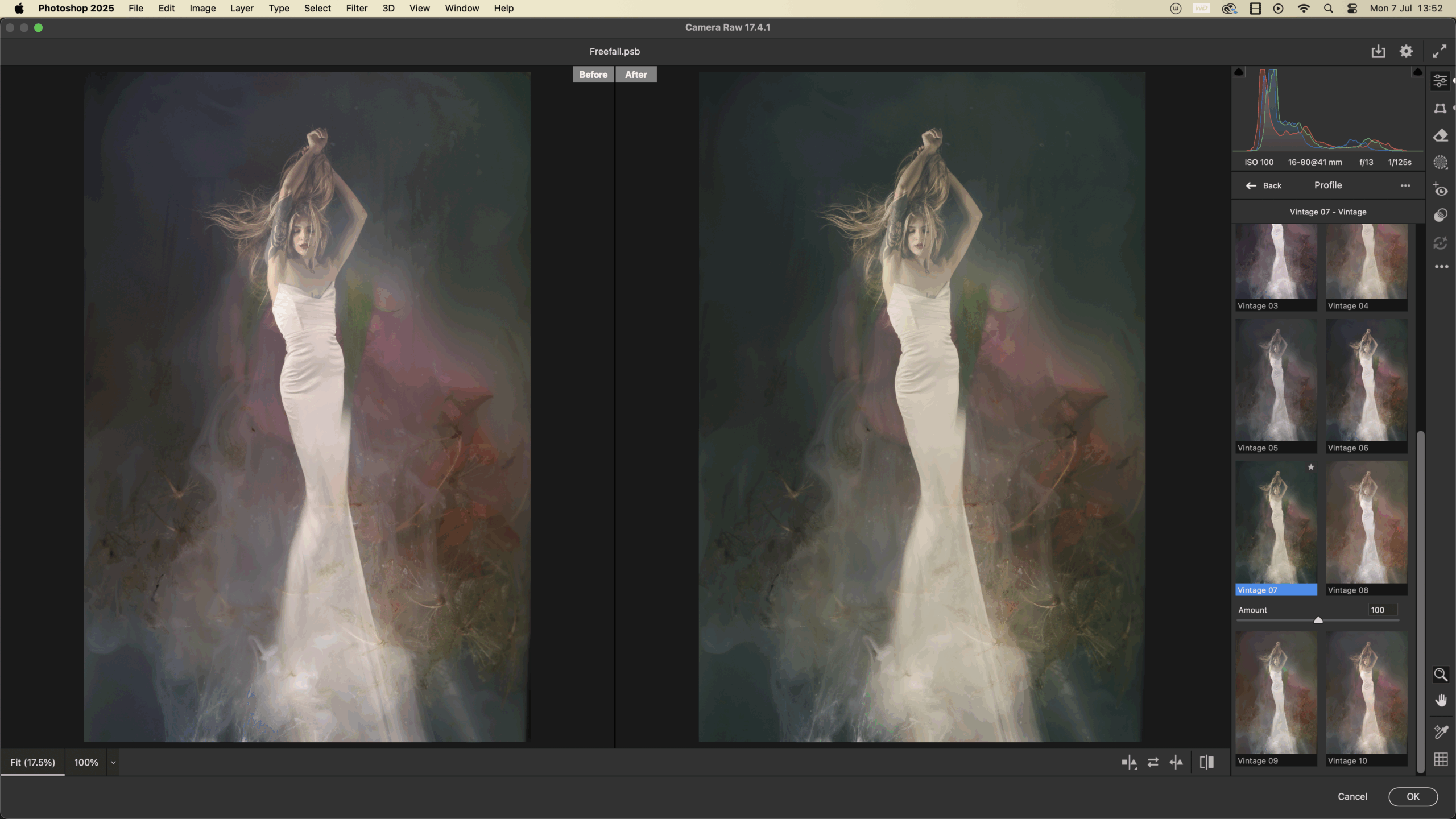
Task: Toggle the highlight clipping warning
Action: pyautogui.click(x=1417, y=72)
